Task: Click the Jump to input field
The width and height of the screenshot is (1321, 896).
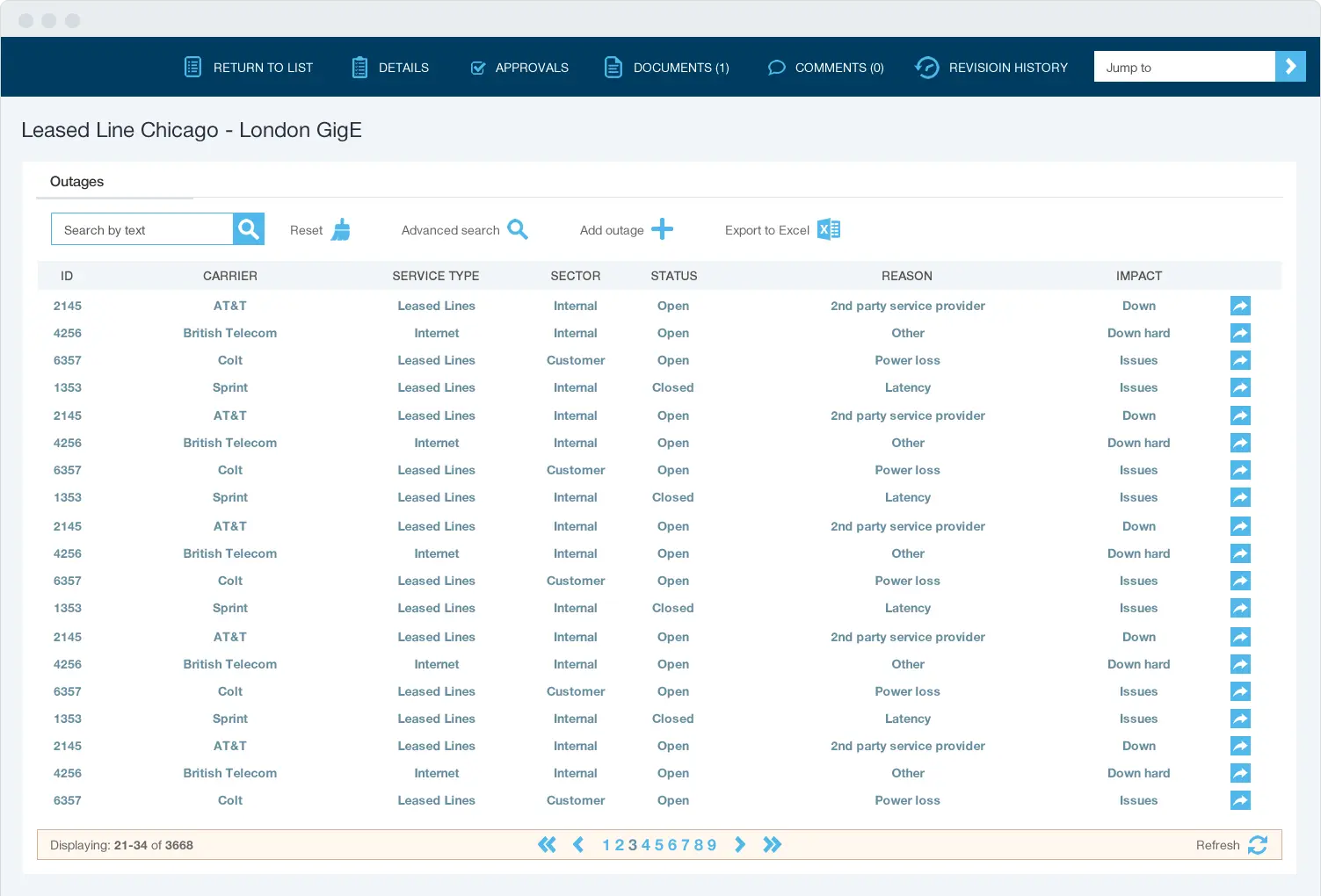Action: [x=1184, y=68]
